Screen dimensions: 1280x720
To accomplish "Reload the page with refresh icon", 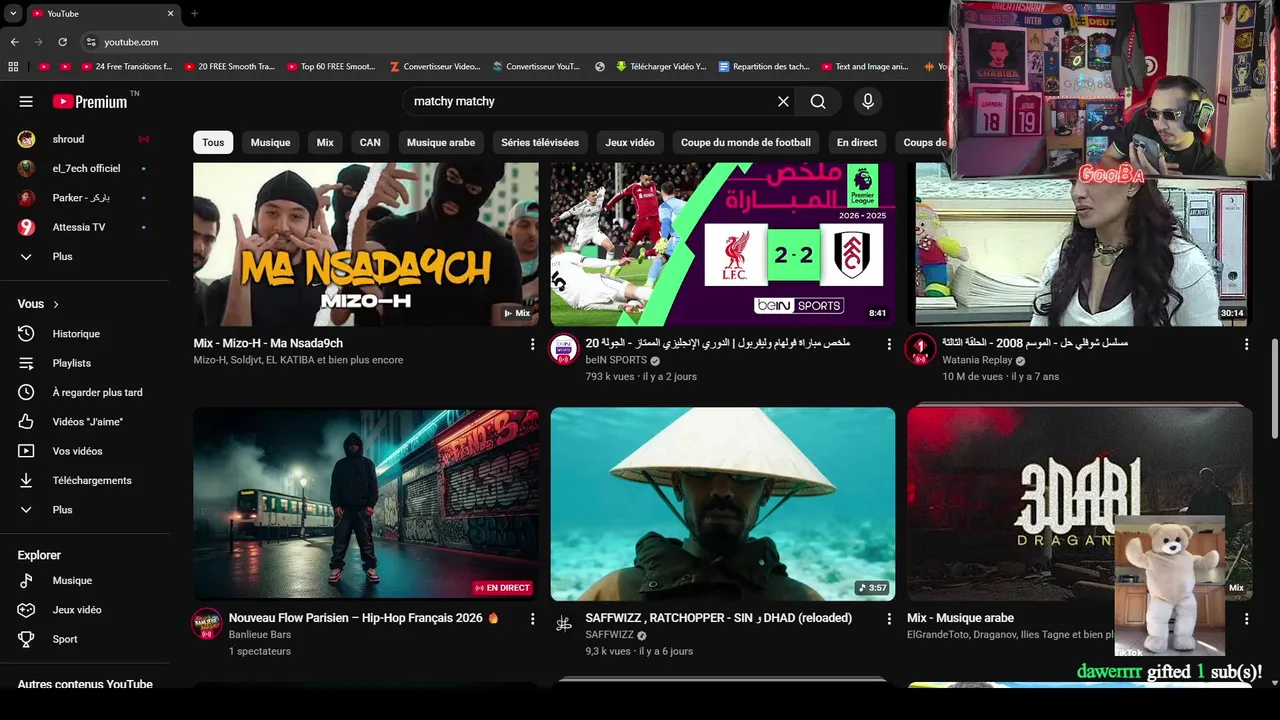I will coord(62,42).
